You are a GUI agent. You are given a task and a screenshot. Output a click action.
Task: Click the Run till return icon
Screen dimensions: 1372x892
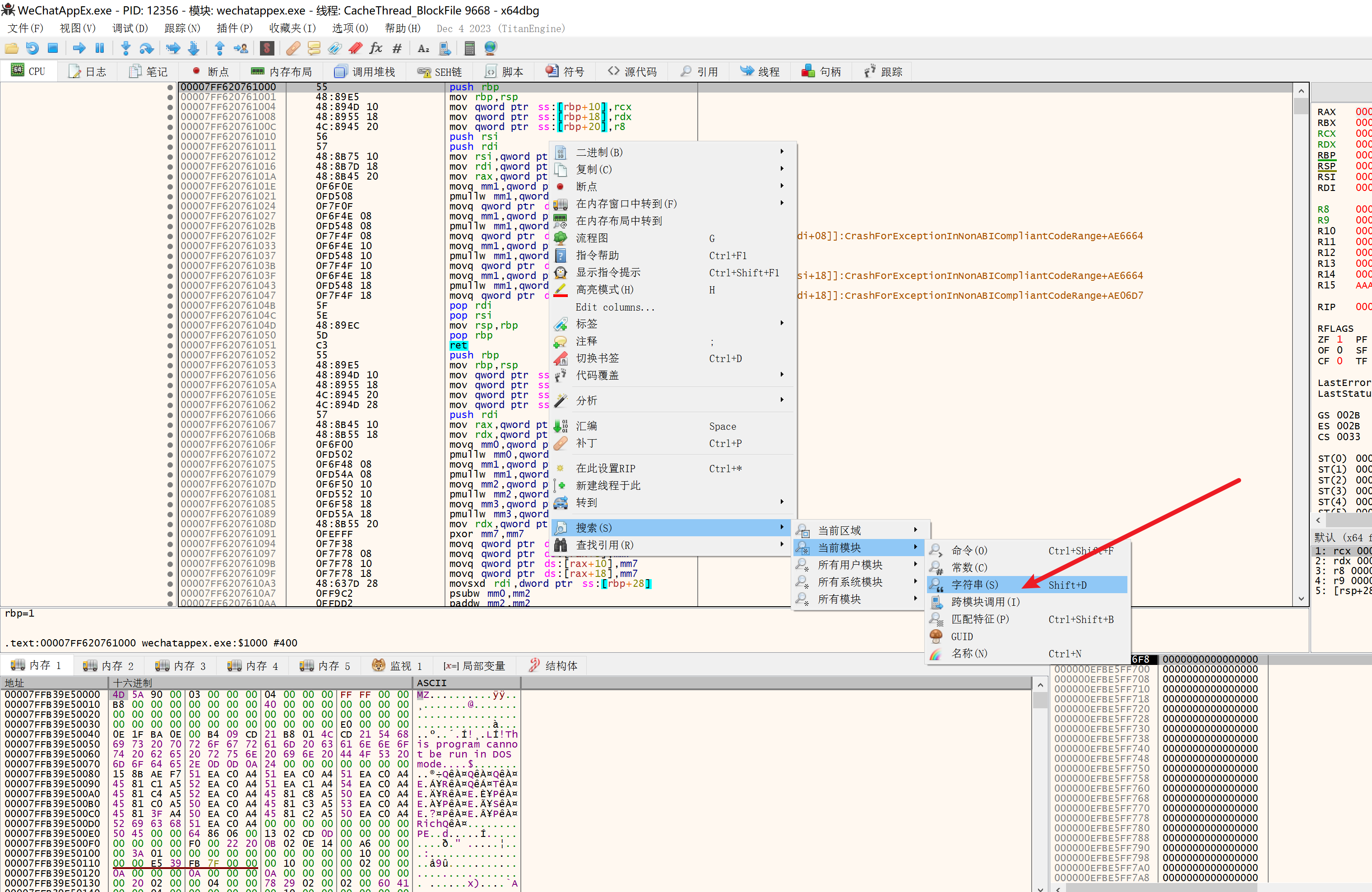pos(220,48)
